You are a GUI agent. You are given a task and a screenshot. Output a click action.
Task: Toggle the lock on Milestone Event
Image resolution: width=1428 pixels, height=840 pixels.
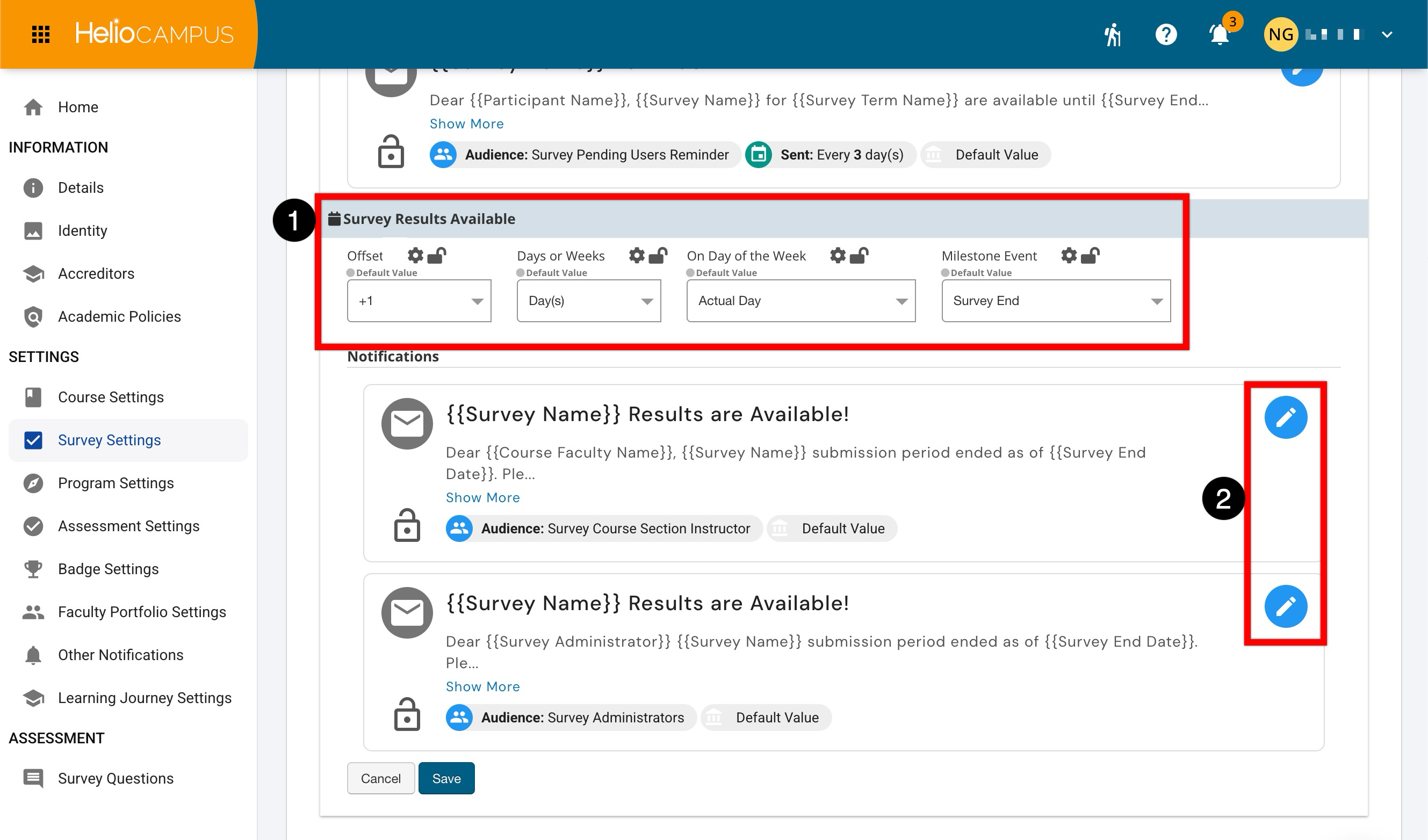1090,256
